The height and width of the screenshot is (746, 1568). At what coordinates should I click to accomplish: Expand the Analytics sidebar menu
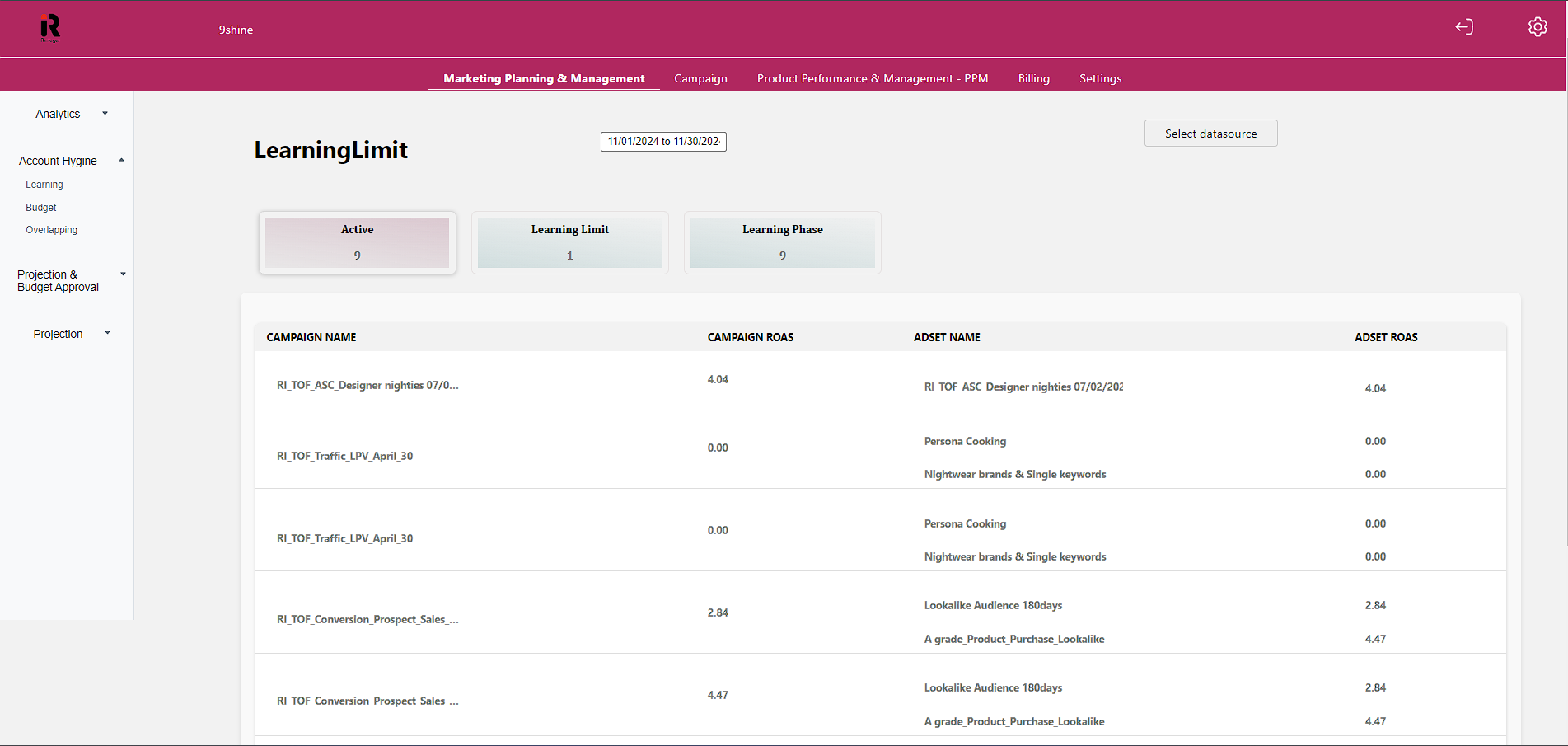pos(70,114)
